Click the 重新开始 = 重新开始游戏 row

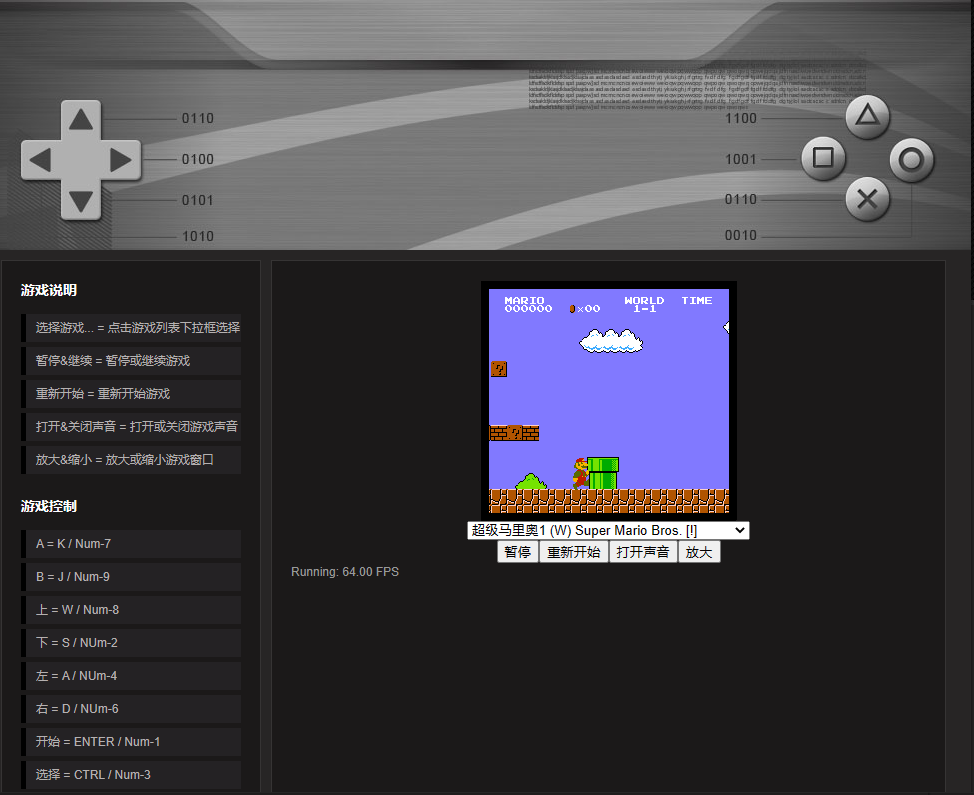tap(131, 394)
